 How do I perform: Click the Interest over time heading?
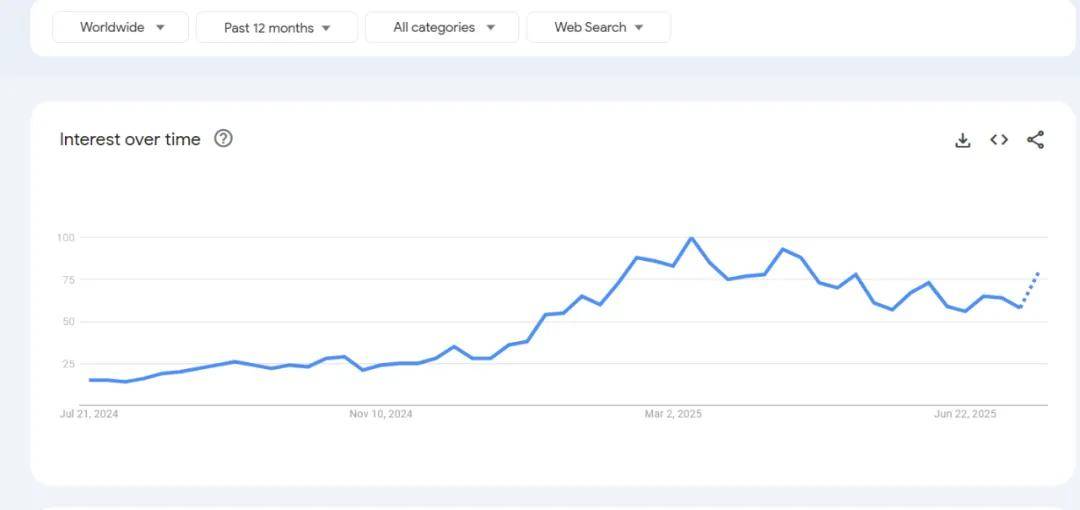[130, 139]
